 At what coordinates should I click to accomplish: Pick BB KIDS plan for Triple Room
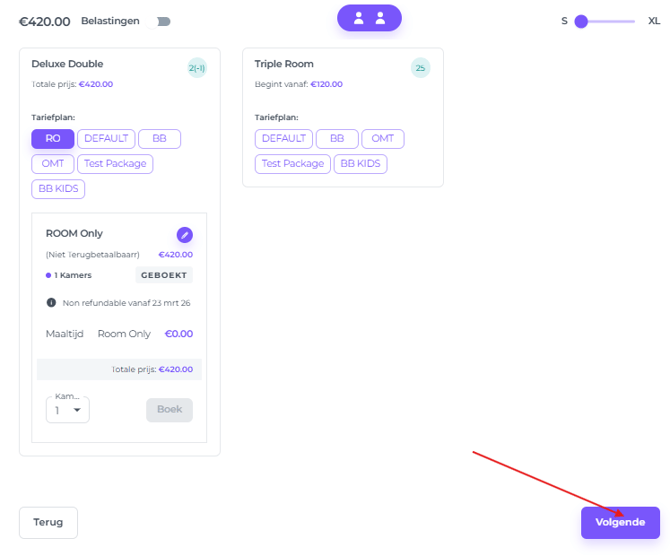click(x=360, y=163)
